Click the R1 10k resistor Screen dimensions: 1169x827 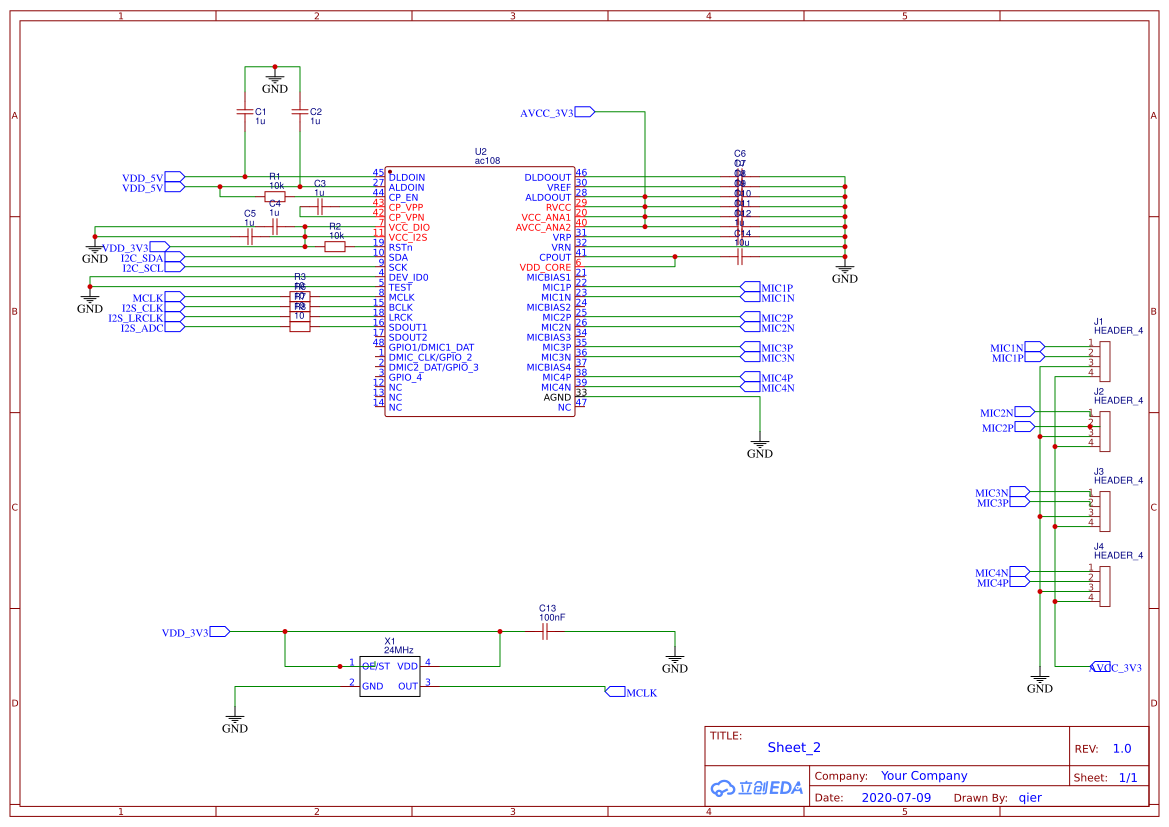tap(275, 197)
